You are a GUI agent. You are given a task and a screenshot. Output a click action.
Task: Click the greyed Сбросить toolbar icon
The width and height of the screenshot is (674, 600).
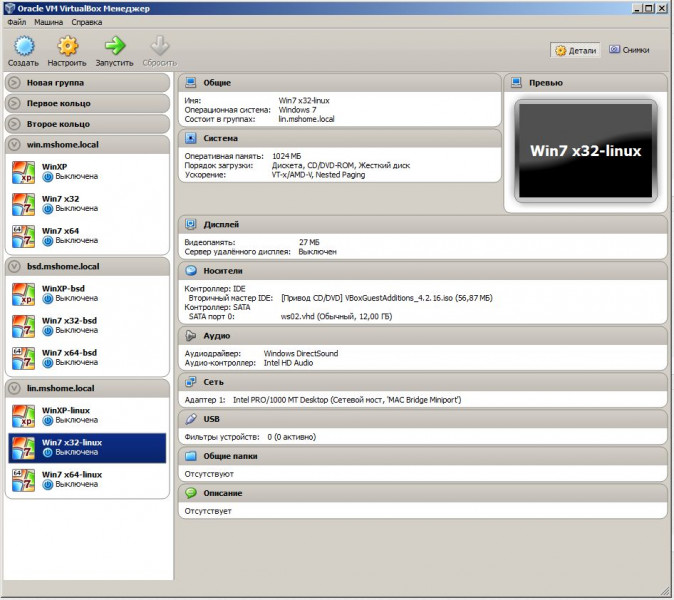pos(160,46)
